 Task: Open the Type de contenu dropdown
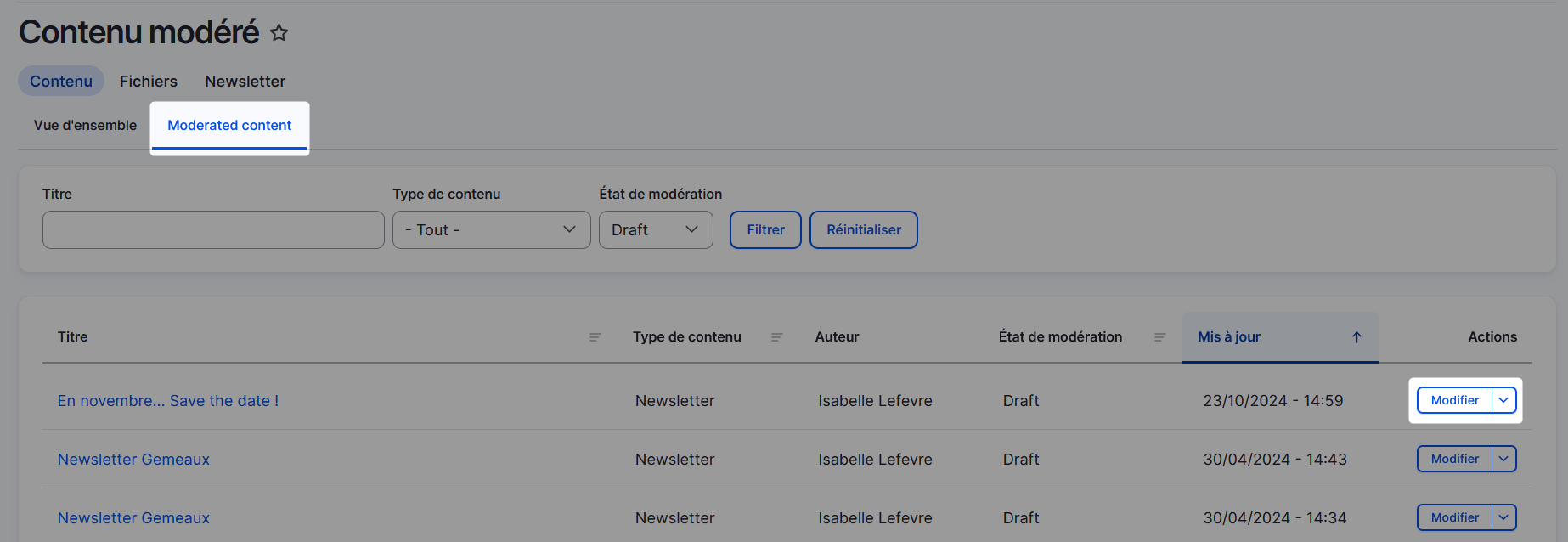pyautogui.click(x=491, y=230)
